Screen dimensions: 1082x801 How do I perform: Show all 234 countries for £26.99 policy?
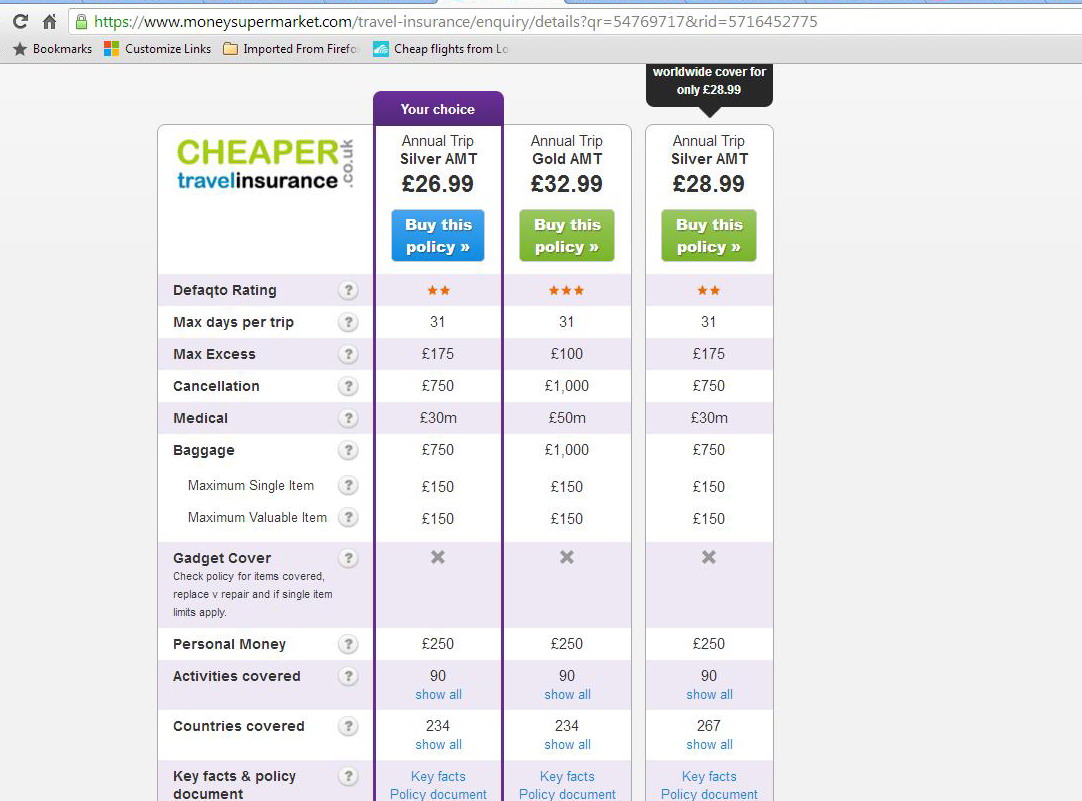pyautogui.click(x=438, y=744)
